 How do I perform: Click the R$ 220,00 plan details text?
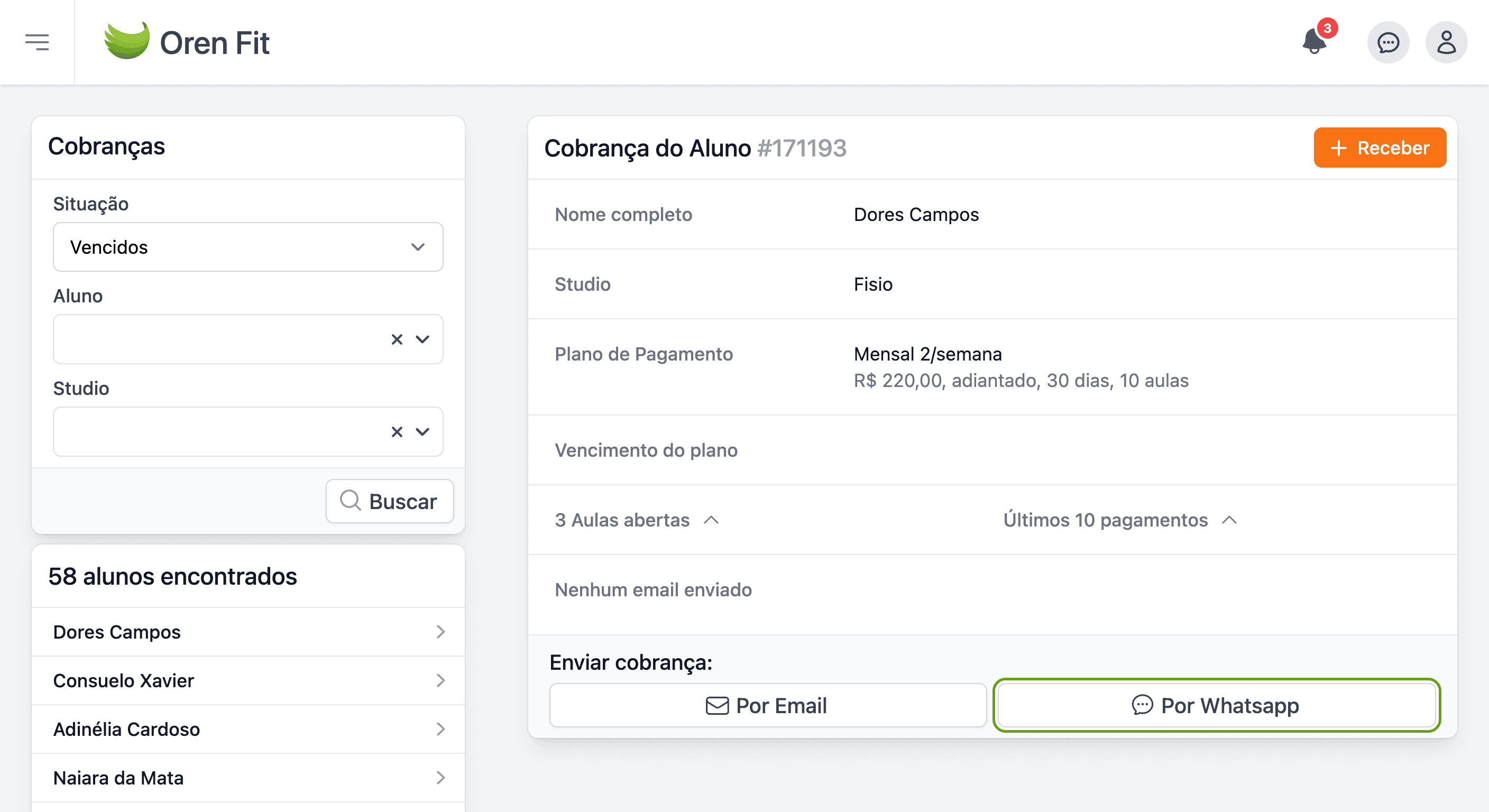click(x=1021, y=380)
